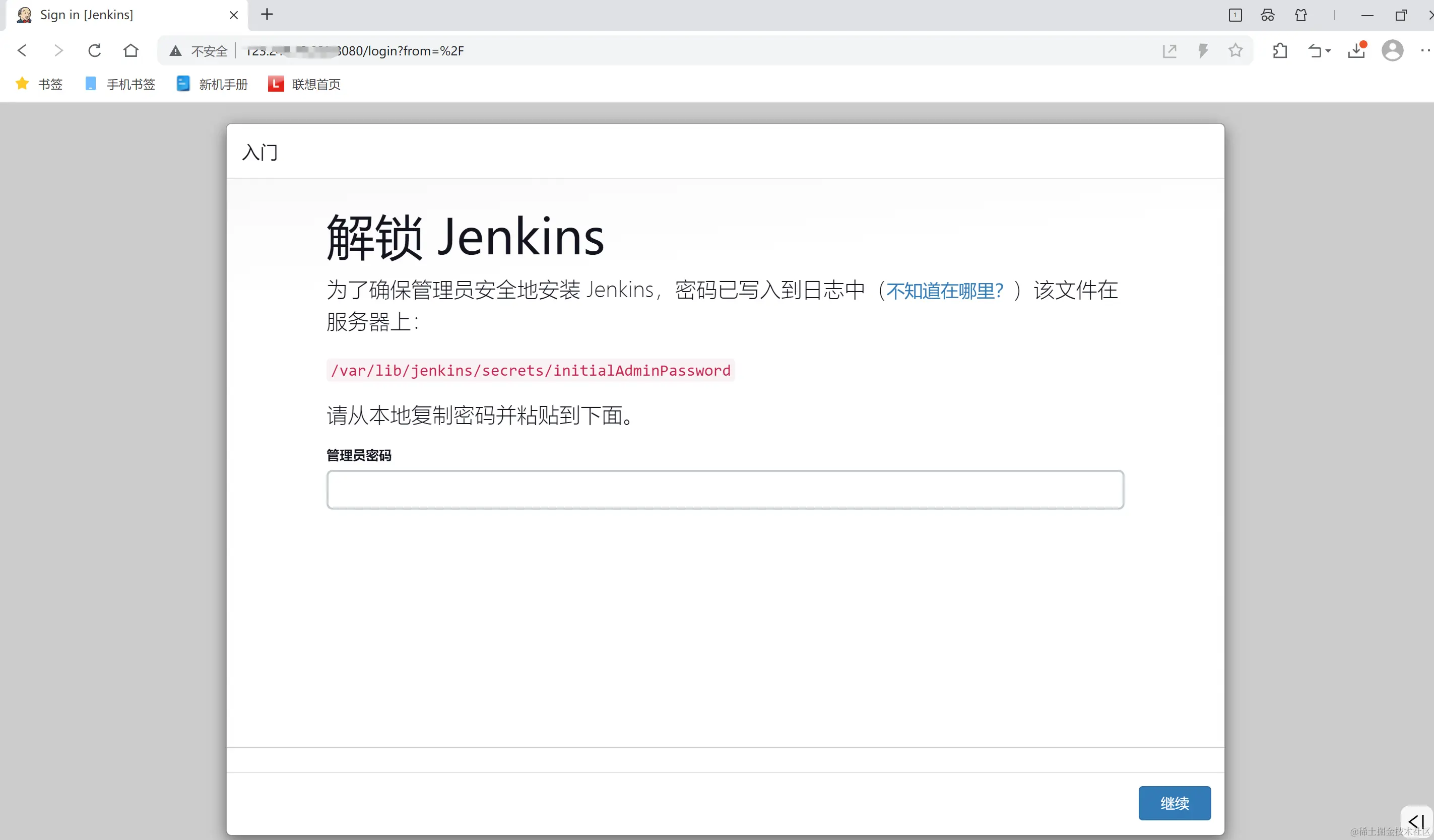Click the share page icon in address bar
The width and height of the screenshot is (1434, 840).
coord(1169,51)
